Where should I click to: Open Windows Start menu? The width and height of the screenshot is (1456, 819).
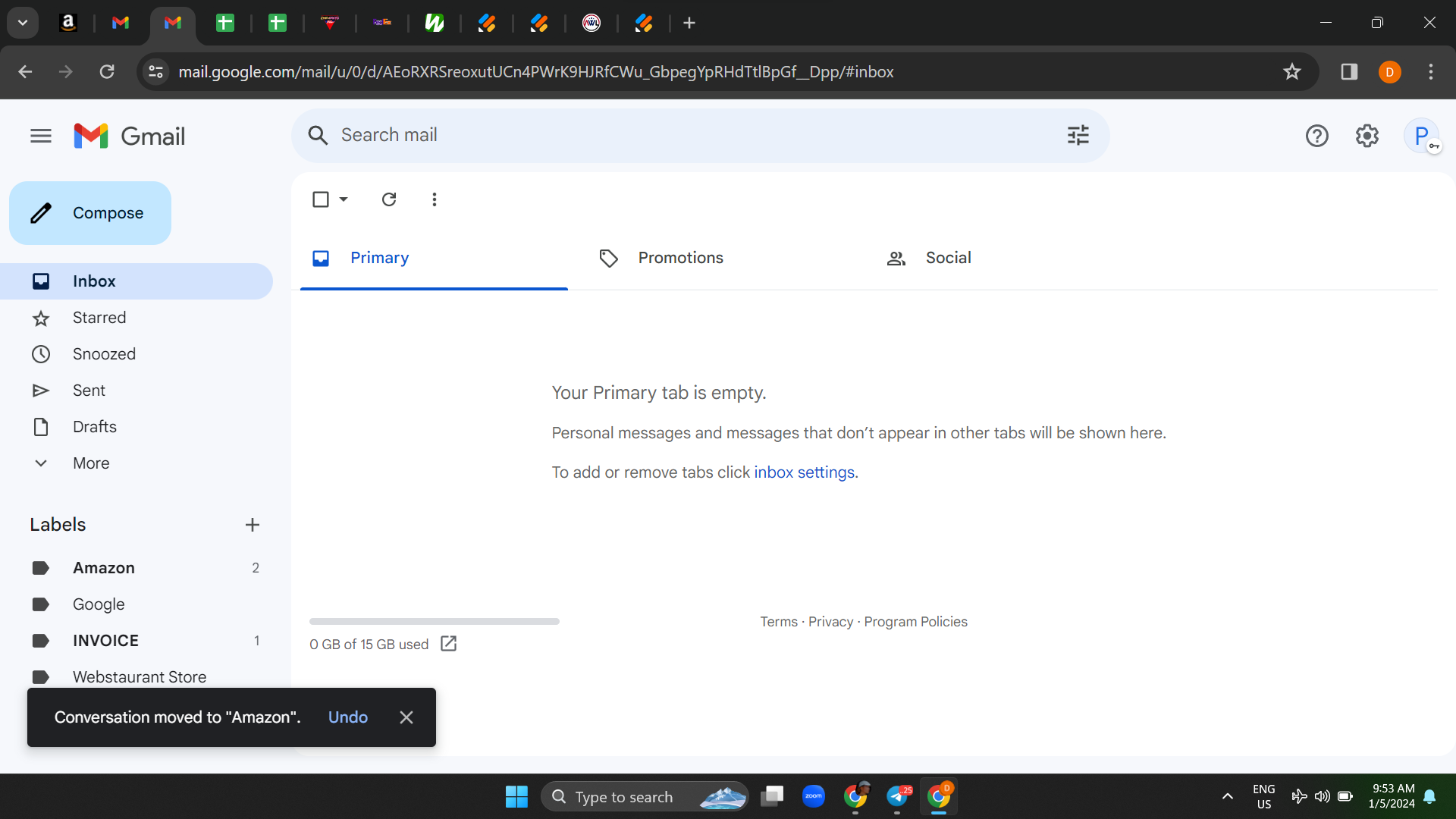(x=516, y=796)
